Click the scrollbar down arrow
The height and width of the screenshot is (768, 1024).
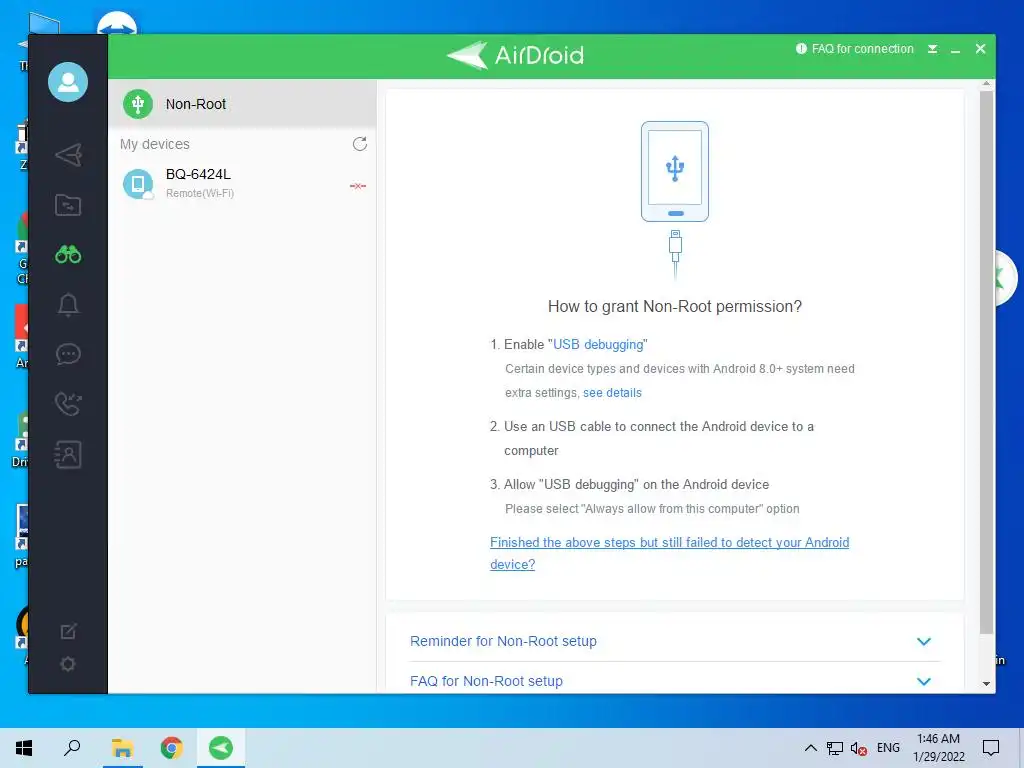click(x=986, y=684)
